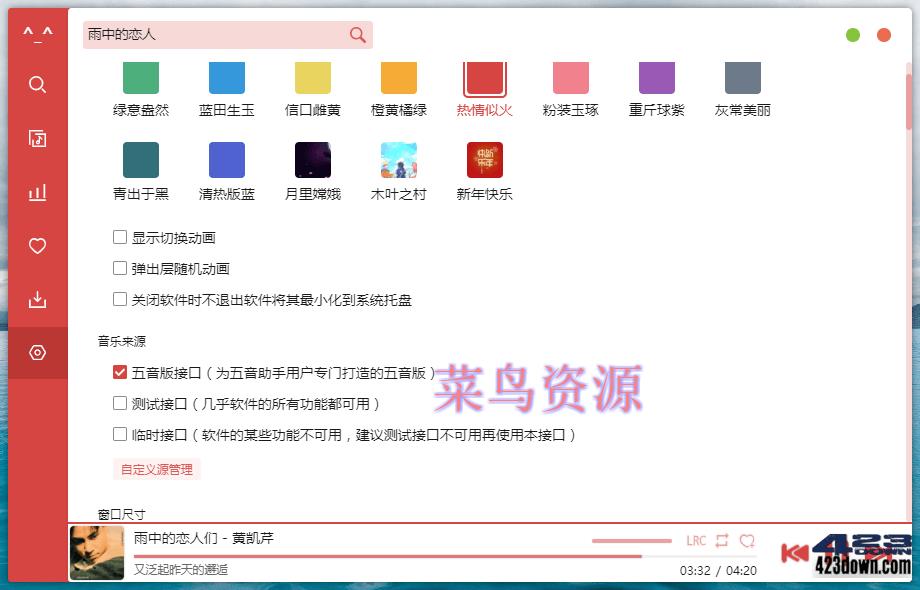Select the search icon in the sidebar

tap(37, 84)
